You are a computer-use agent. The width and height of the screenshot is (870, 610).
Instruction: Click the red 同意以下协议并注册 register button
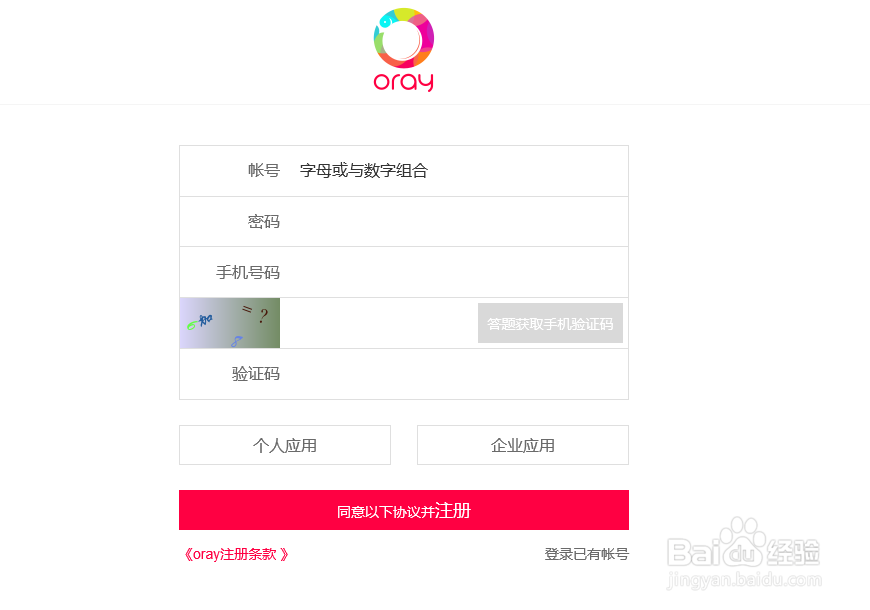coord(403,509)
